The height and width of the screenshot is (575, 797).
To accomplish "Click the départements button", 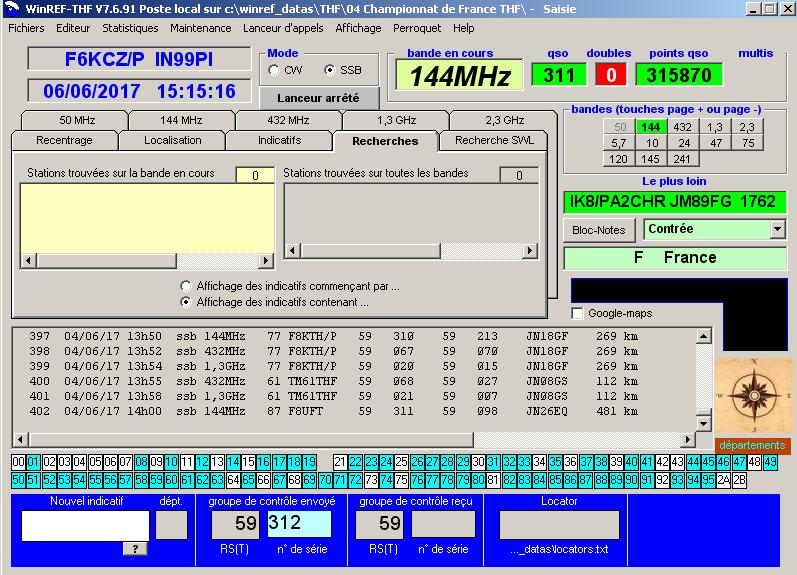I will [x=752, y=445].
